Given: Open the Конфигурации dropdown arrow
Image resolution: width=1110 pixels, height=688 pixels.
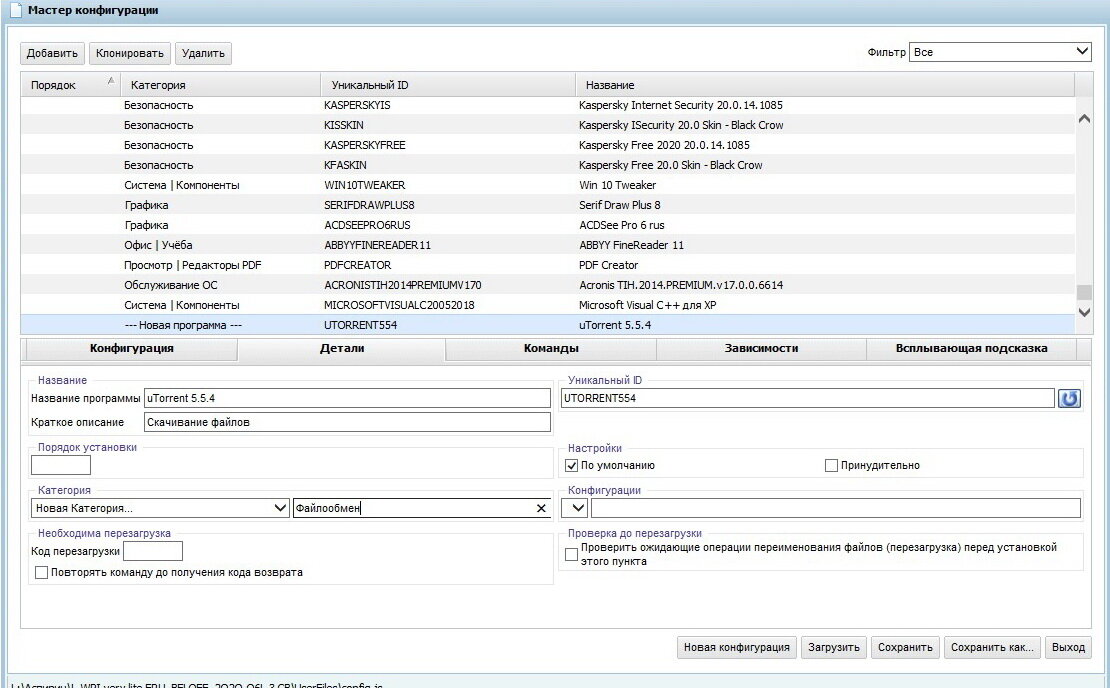Looking at the screenshot, I should coord(575,508).
